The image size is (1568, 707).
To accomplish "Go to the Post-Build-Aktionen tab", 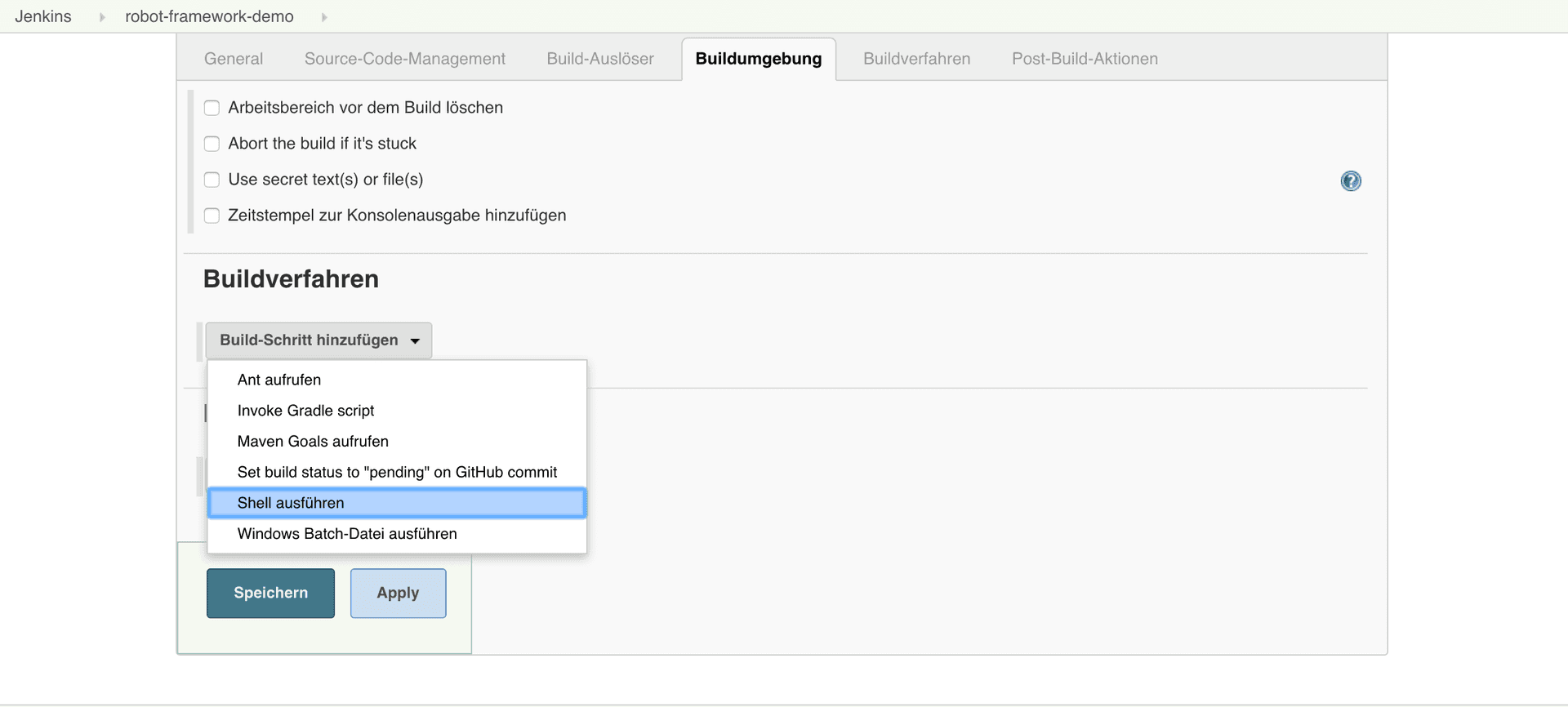I will coord(1085,59).
